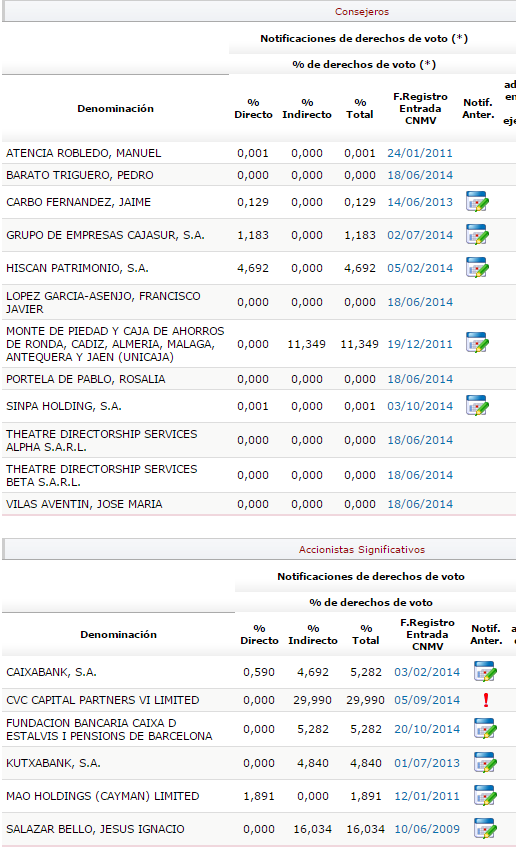This screenshot has height=849, width=516.
Task: Click name PORTELA DE PABLO, ROSALIA
Action: [x=86, y=380]
